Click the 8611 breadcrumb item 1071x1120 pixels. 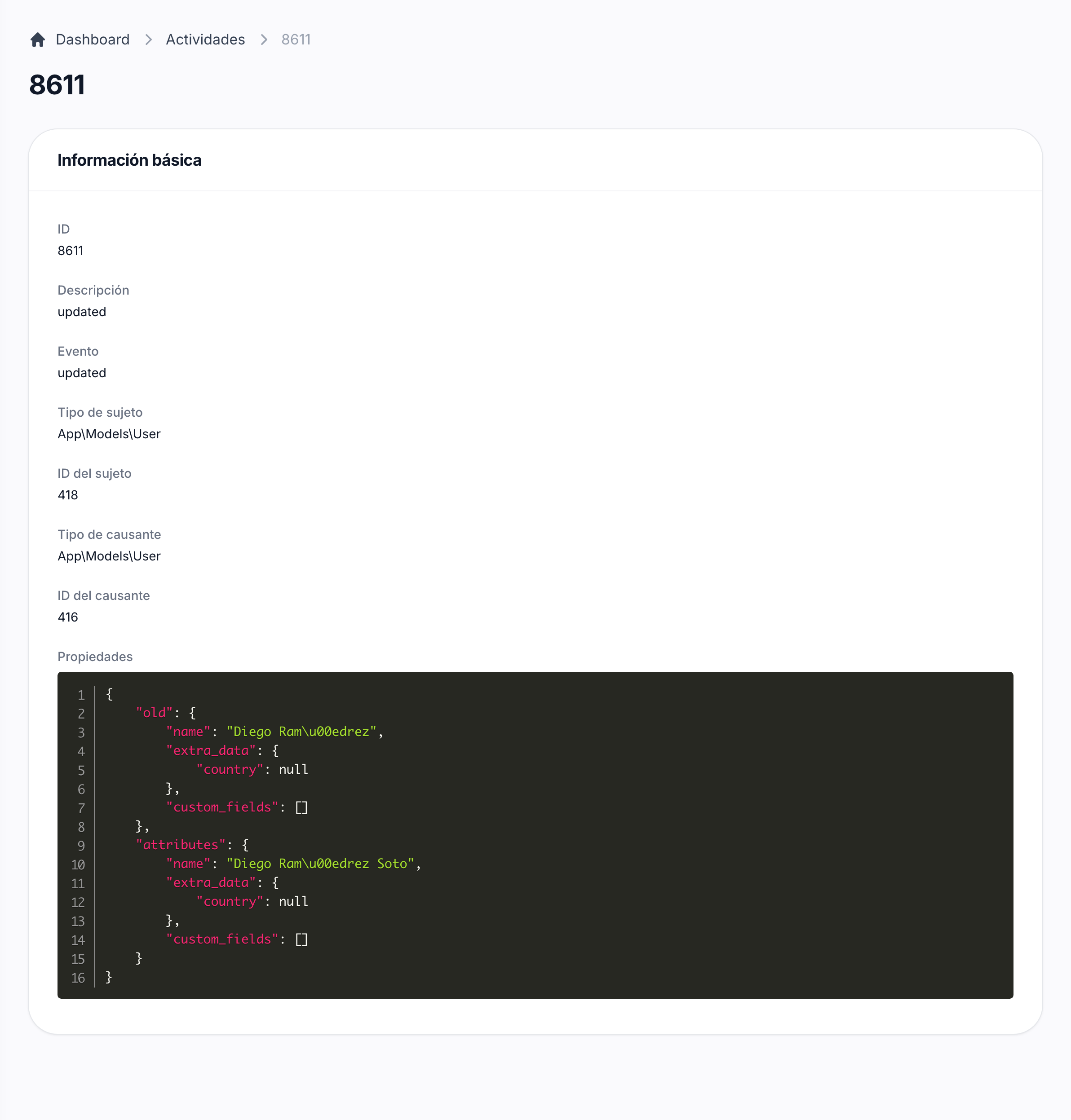tap(296, 40)
